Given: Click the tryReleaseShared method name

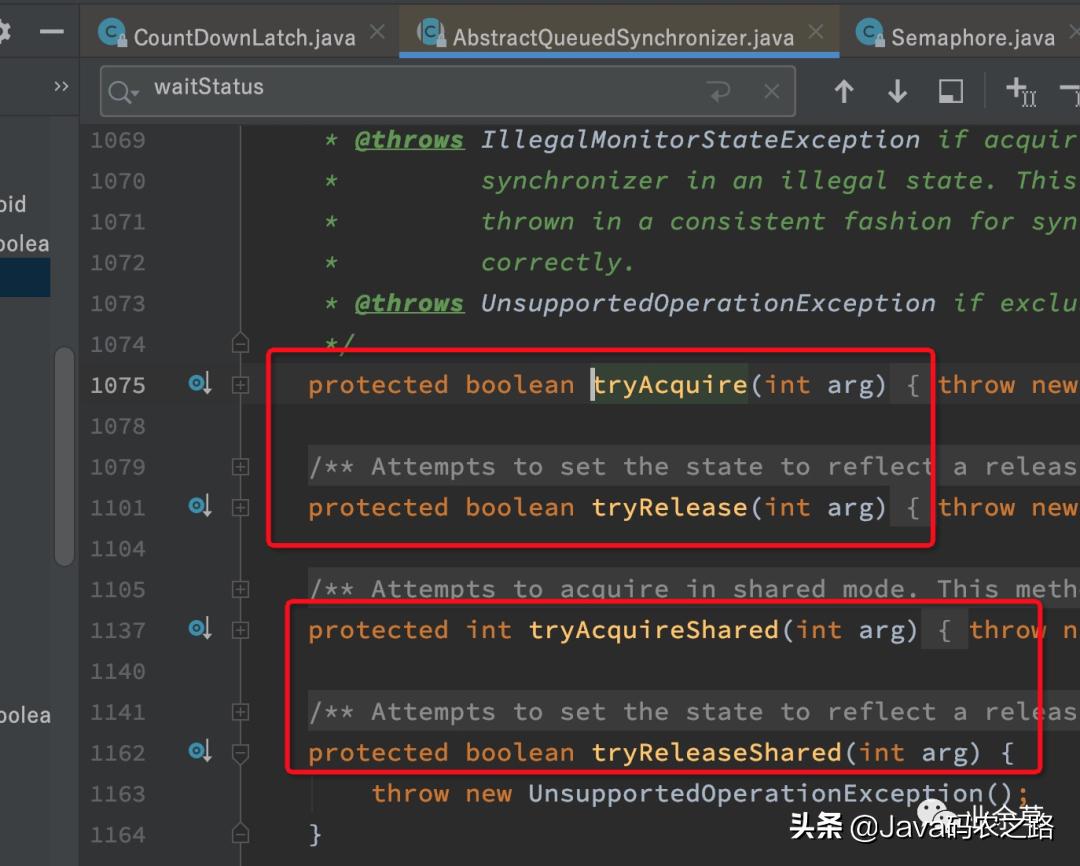Looking at the screenshot, I should [716, 752].
